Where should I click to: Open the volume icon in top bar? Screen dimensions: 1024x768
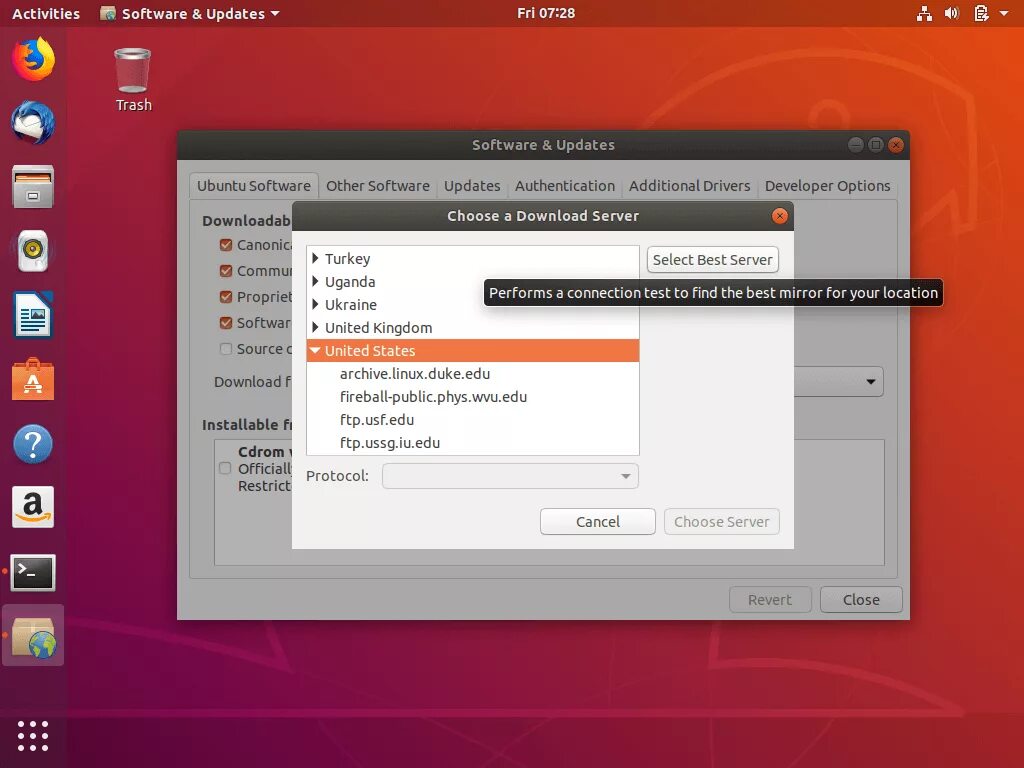(x=952, y=13)
